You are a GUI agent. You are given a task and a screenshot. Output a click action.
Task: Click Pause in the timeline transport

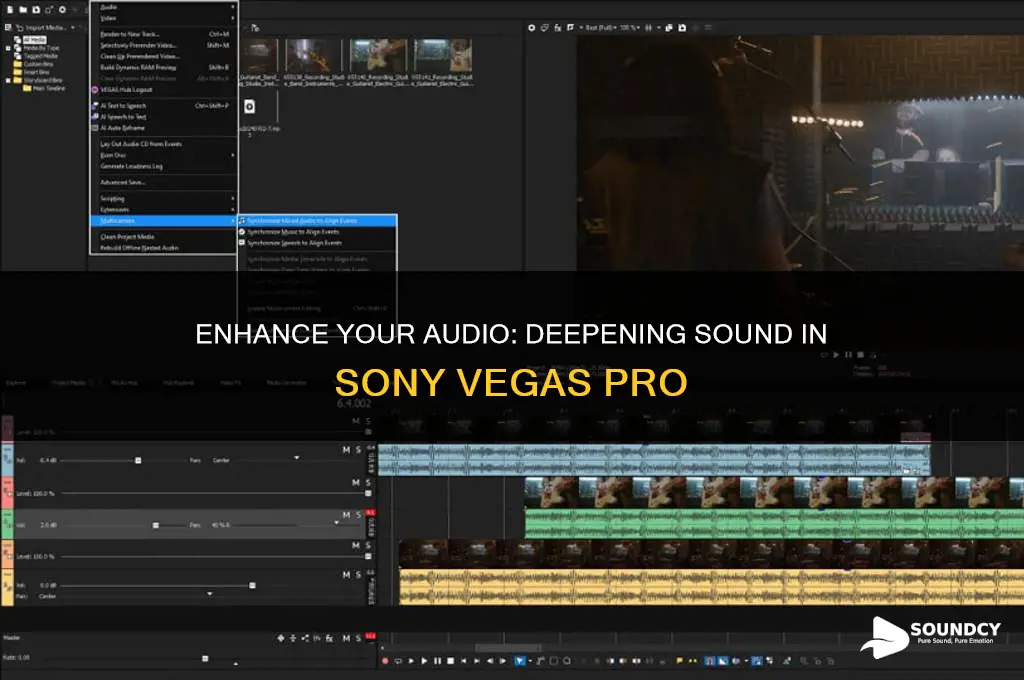pos(437,661)
